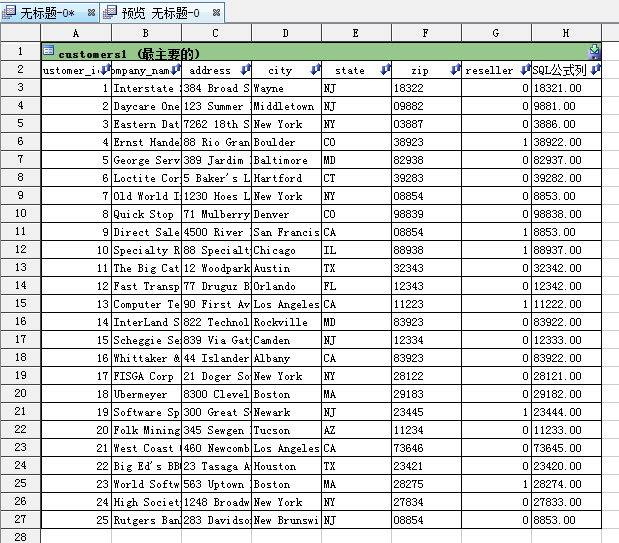Click cell with city Hartford

[286, 178]
